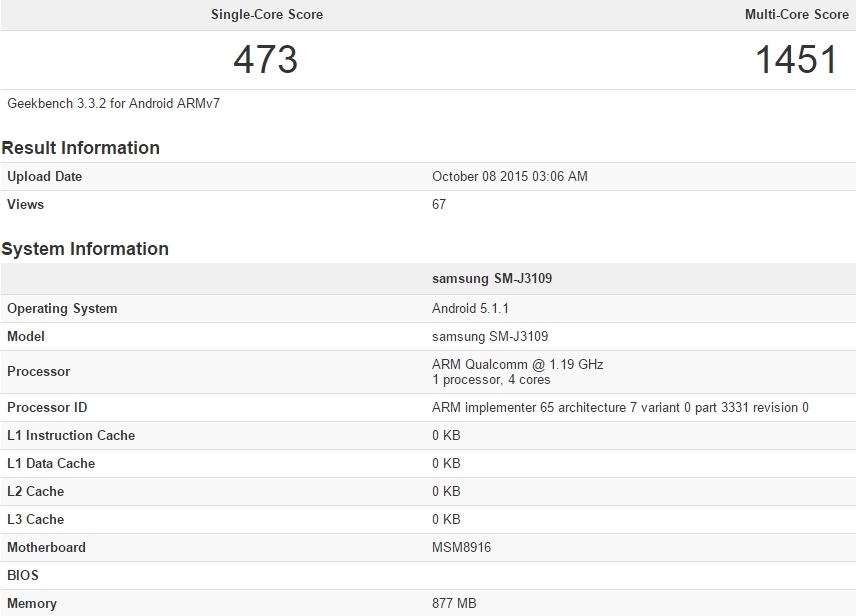Click the System Information heading
The height and width of the screenshot is (616, 856).
click(85, 248)
